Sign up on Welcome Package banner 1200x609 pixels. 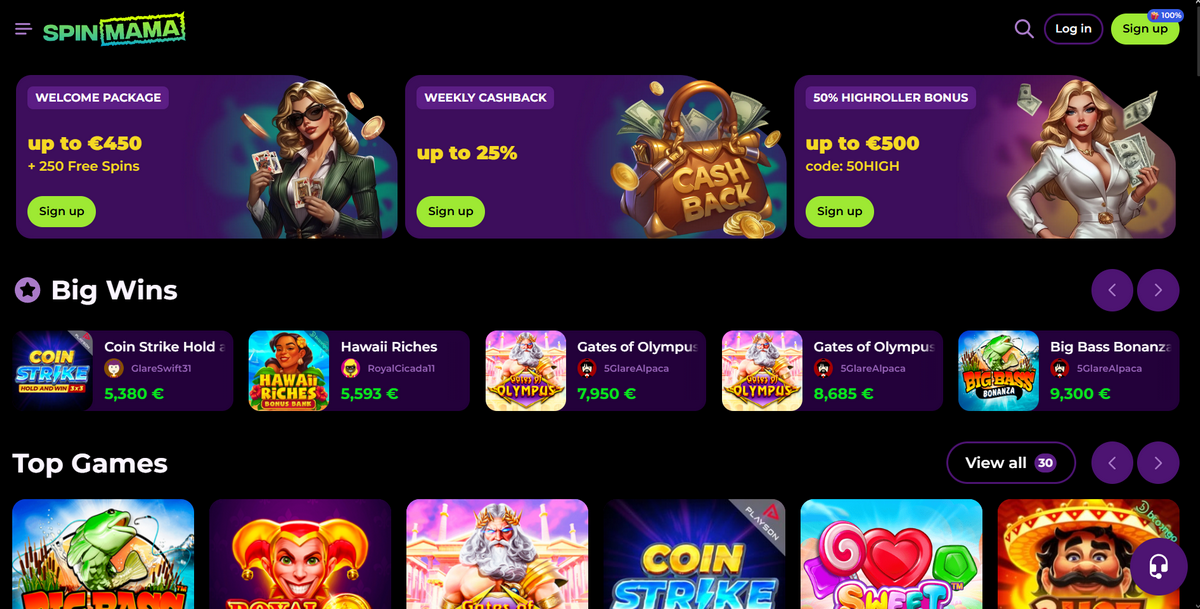click(61, 211)
